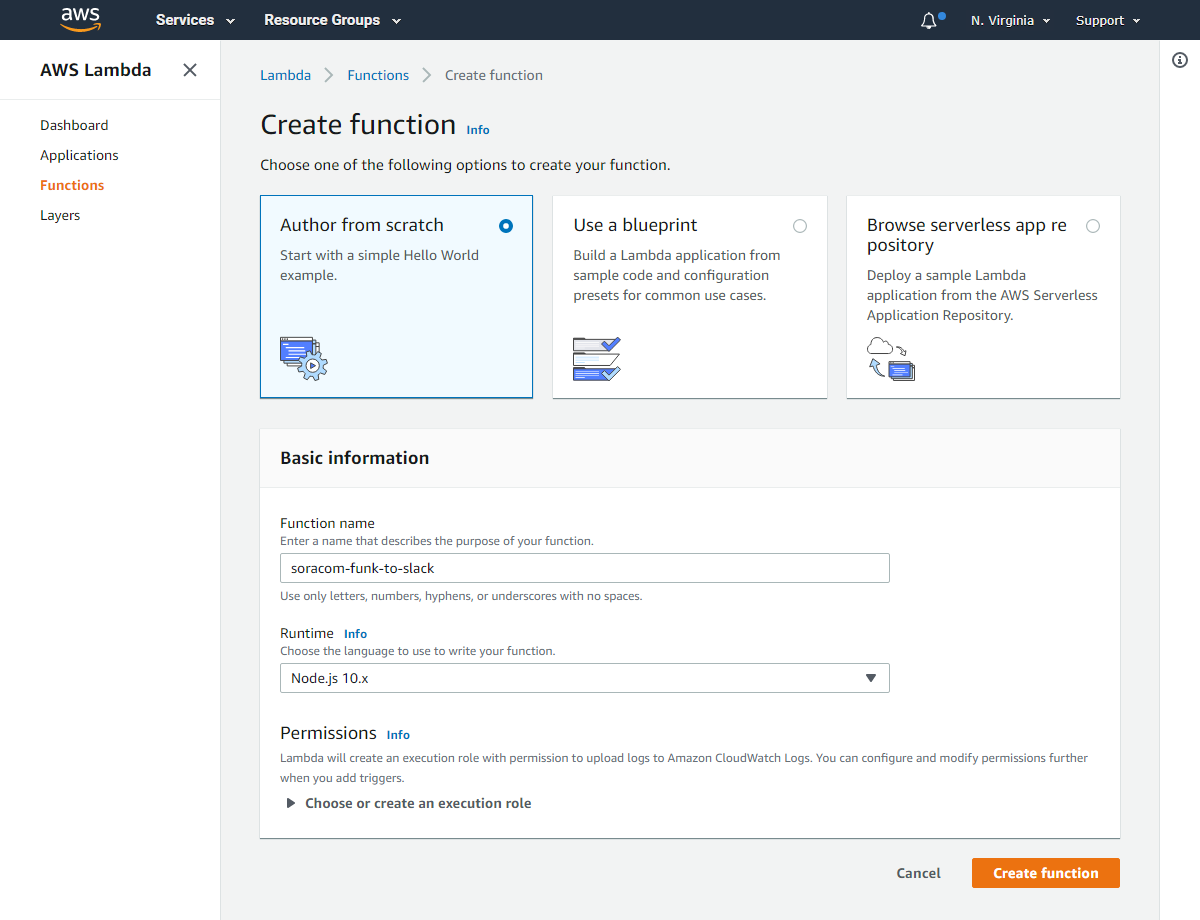The width and height of the screenshot is (1200, 920).
Task: Select Browse serverless app repository radio
Action: pyautogui.click(x=1093, y=226)
